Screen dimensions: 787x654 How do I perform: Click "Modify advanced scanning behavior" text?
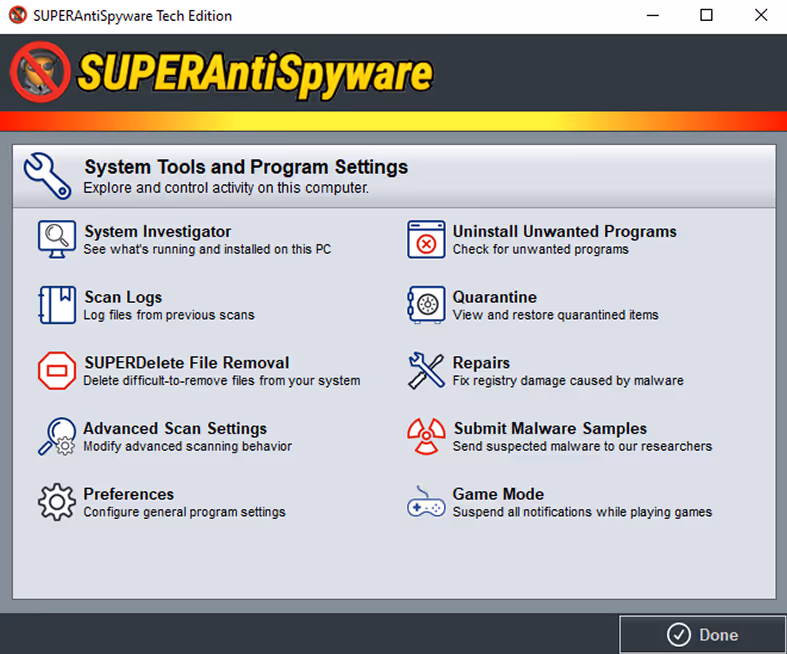pyautogui.click(x=188, y=447)
